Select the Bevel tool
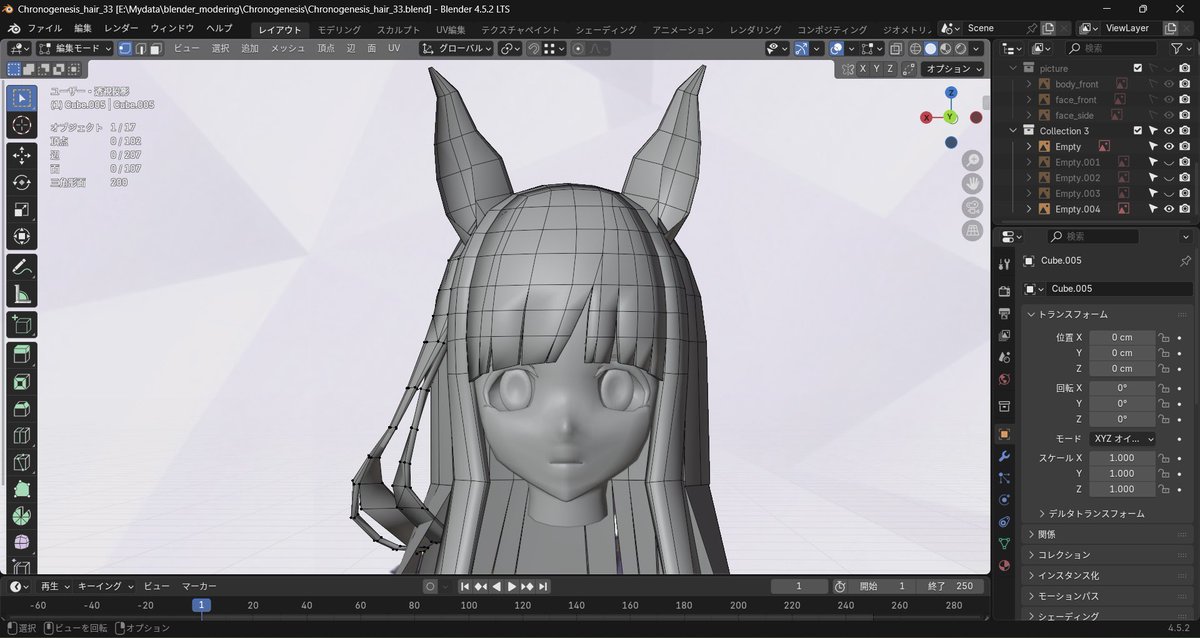 coord(22,409)
